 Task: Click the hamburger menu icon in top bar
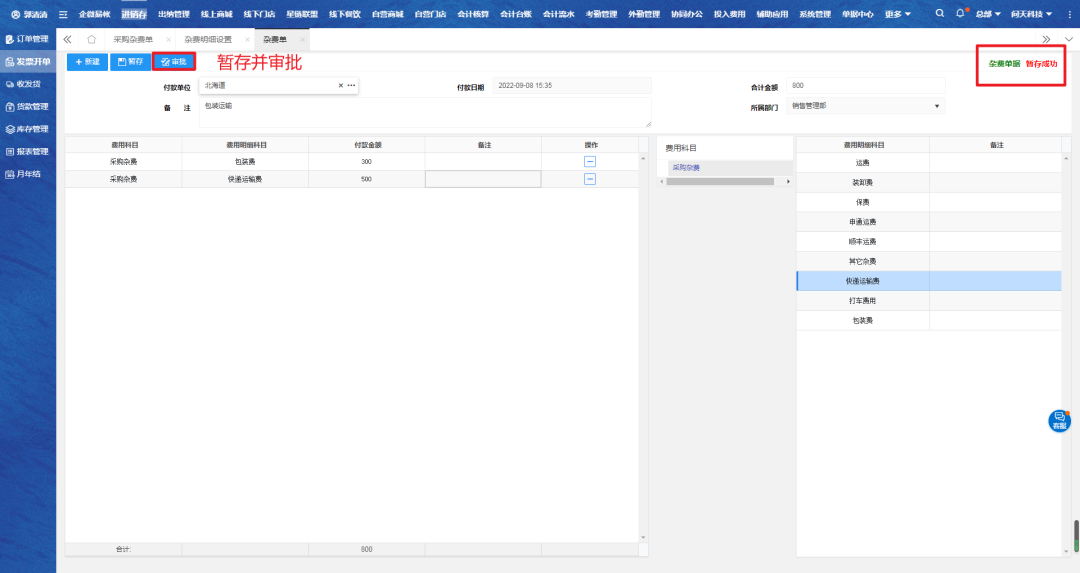click(x=64, y=14)
